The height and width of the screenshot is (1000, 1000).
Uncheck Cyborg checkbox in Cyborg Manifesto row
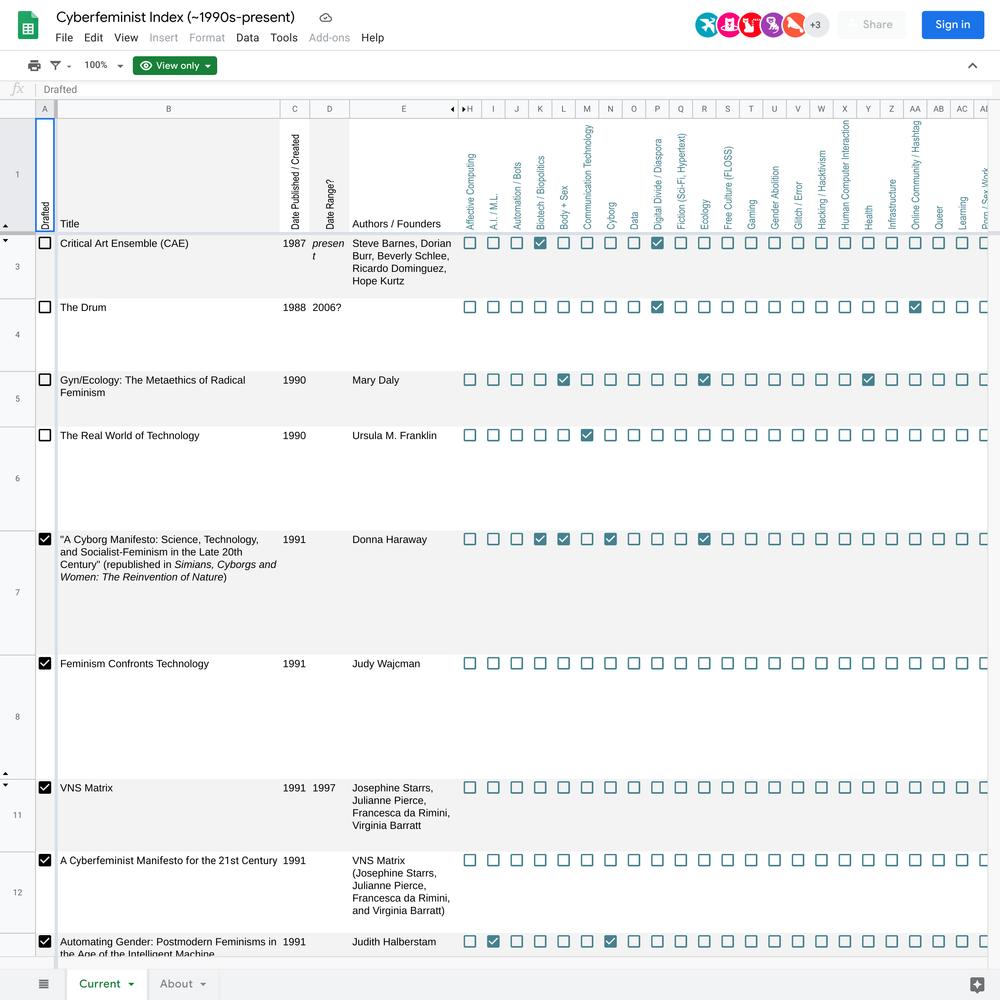[610, 539]
